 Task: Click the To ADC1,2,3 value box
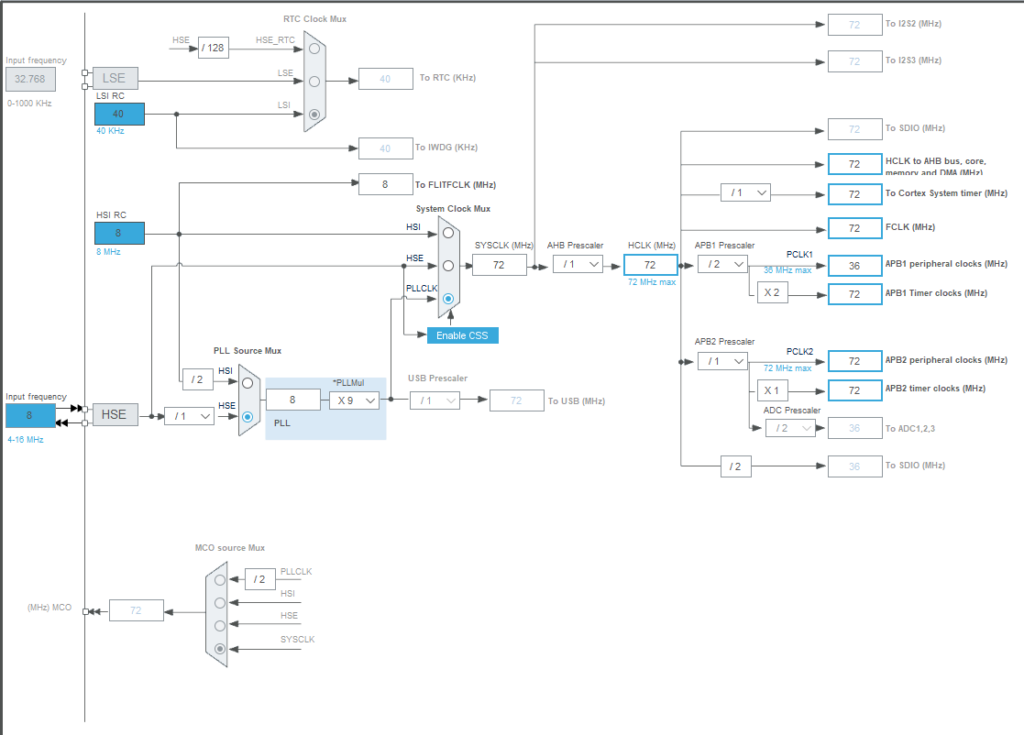click(855, 429)
